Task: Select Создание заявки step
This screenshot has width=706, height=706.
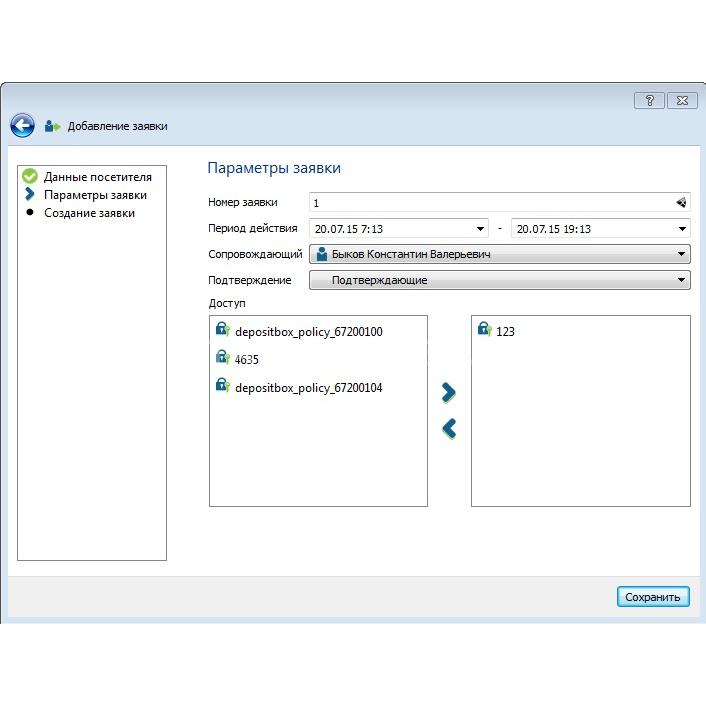Action: pyautogui.click(x=89, y=213)
